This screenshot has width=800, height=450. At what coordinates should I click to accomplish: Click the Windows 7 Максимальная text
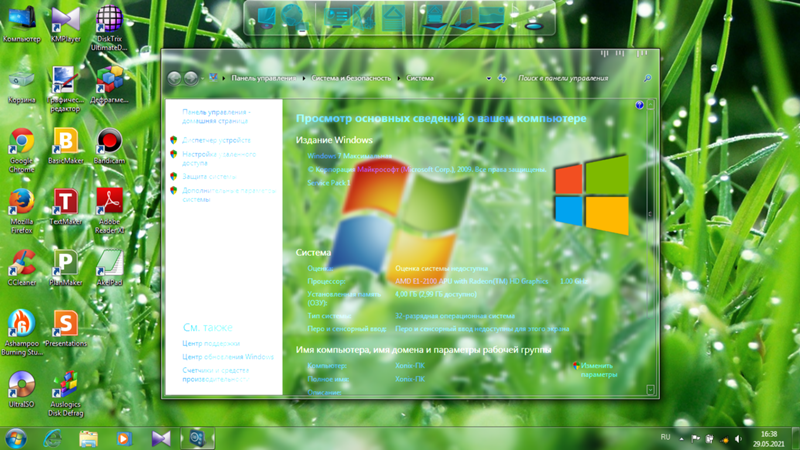click(349, 156)
